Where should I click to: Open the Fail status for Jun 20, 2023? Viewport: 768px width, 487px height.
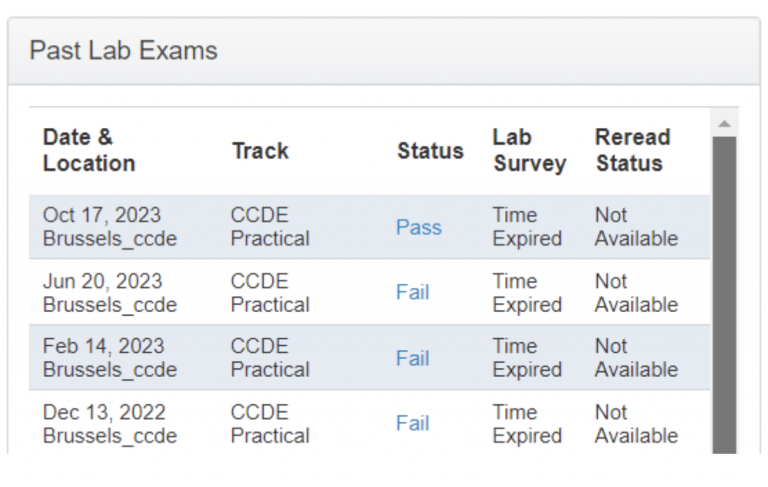(x=412, y=292)
